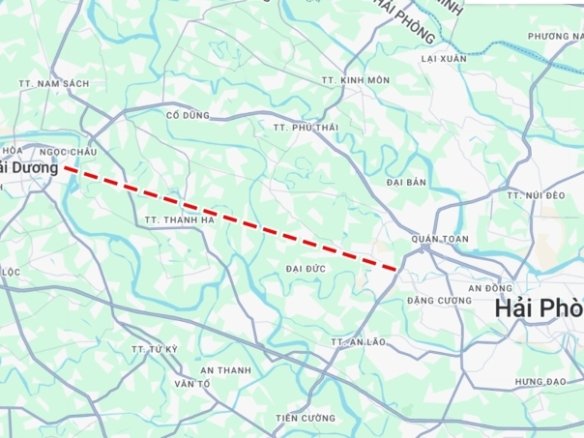The width and height of the screenshot is (584, 438).
Task: Select the Đặng Cương label
Action: click(439, 300)
